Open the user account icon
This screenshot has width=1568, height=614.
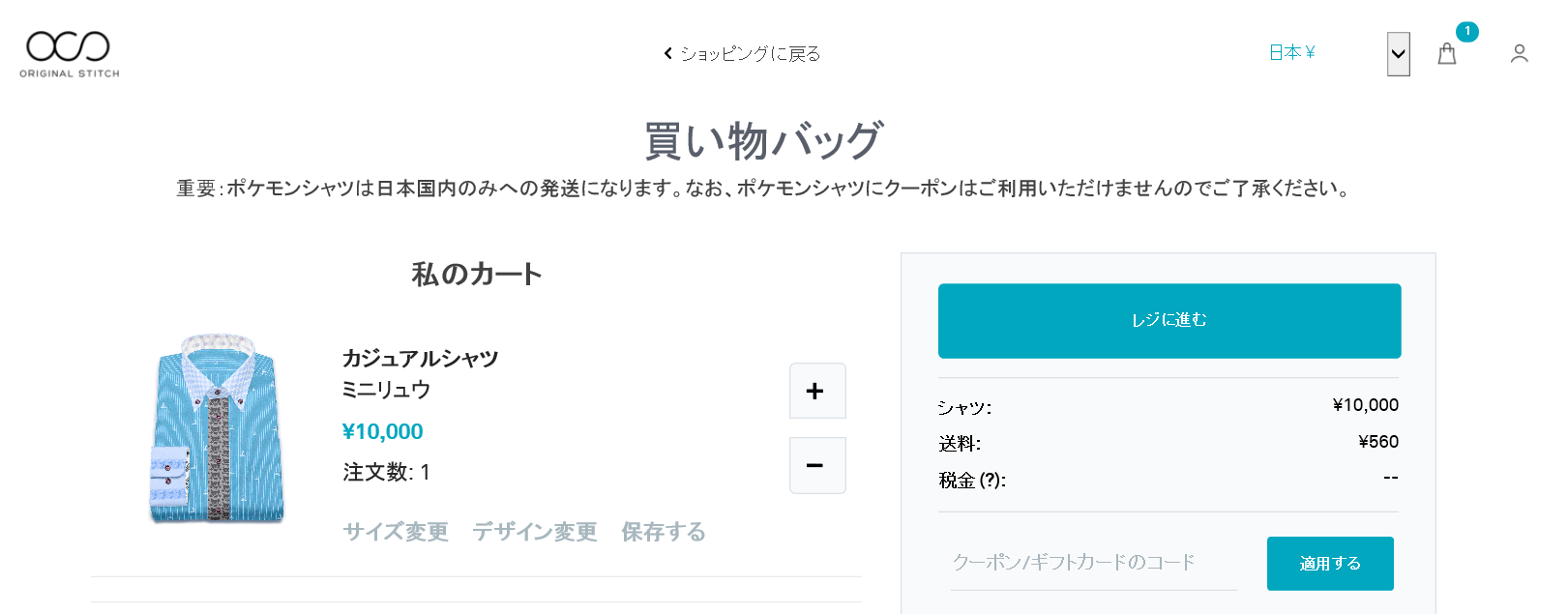click(1519, 54)
